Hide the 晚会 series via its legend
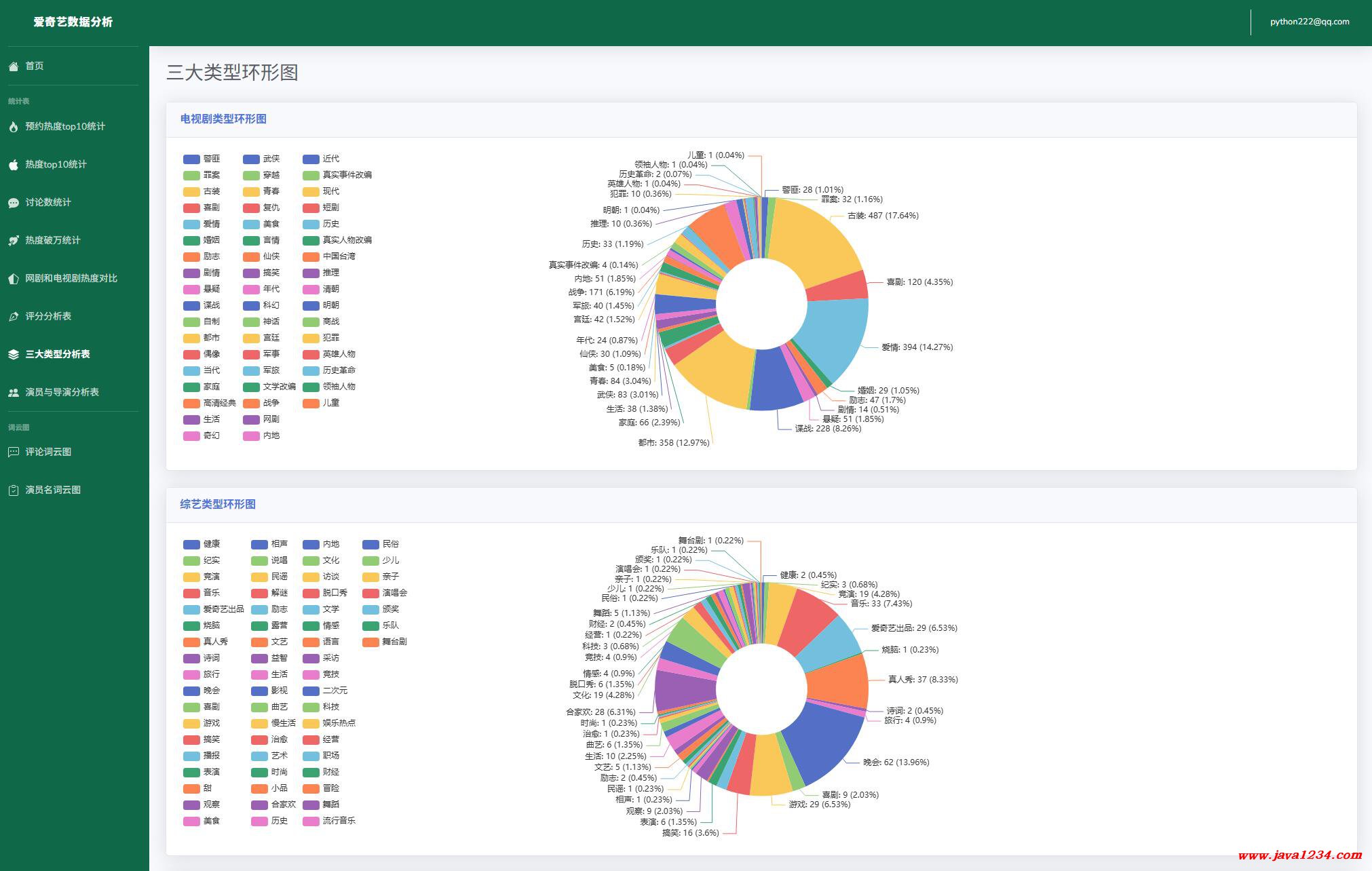This screenshot has height=871, width=1372. (211, 691)
